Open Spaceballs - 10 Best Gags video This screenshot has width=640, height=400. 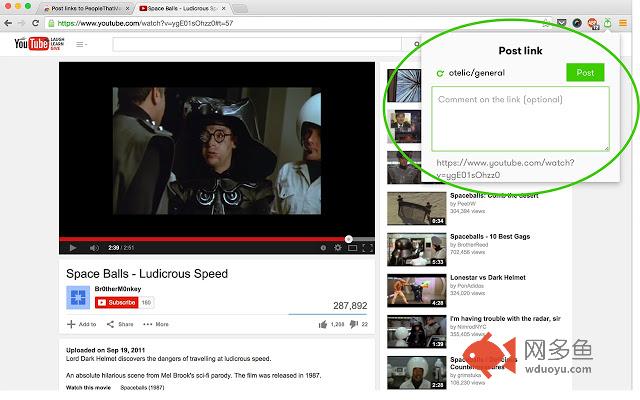click(x=490, y=236)
